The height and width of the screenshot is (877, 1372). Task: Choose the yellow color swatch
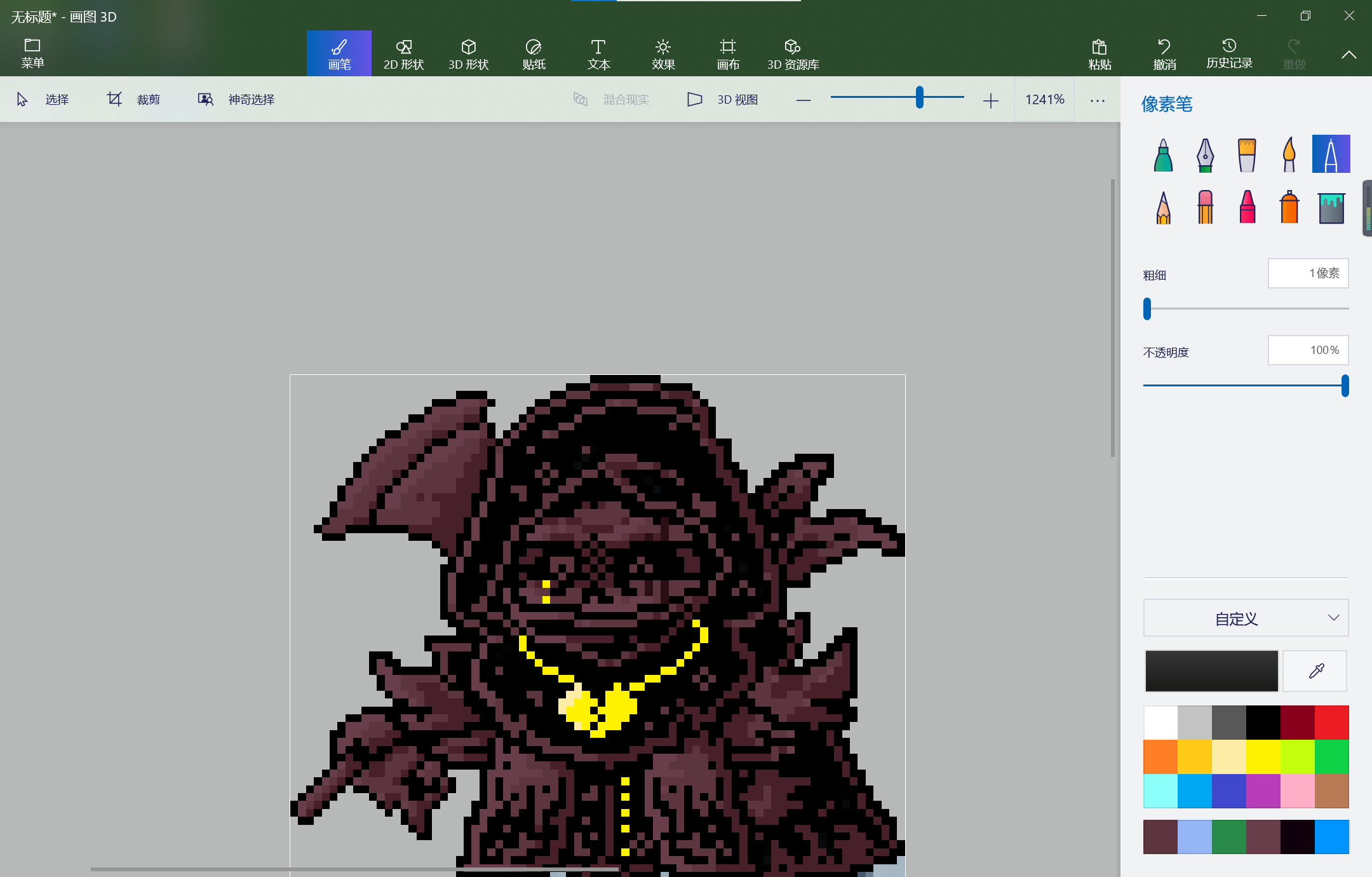click(1263, 757)
